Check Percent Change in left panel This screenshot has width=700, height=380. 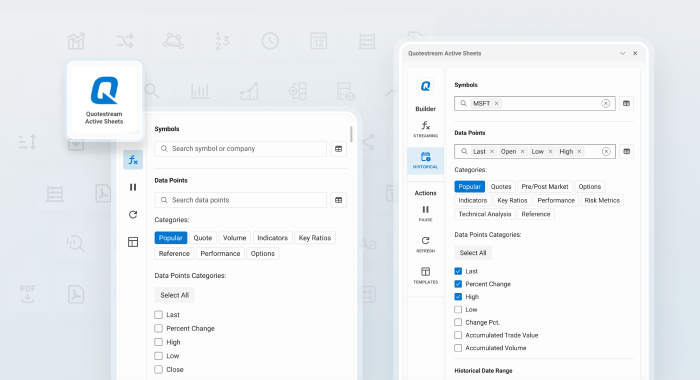158,328
